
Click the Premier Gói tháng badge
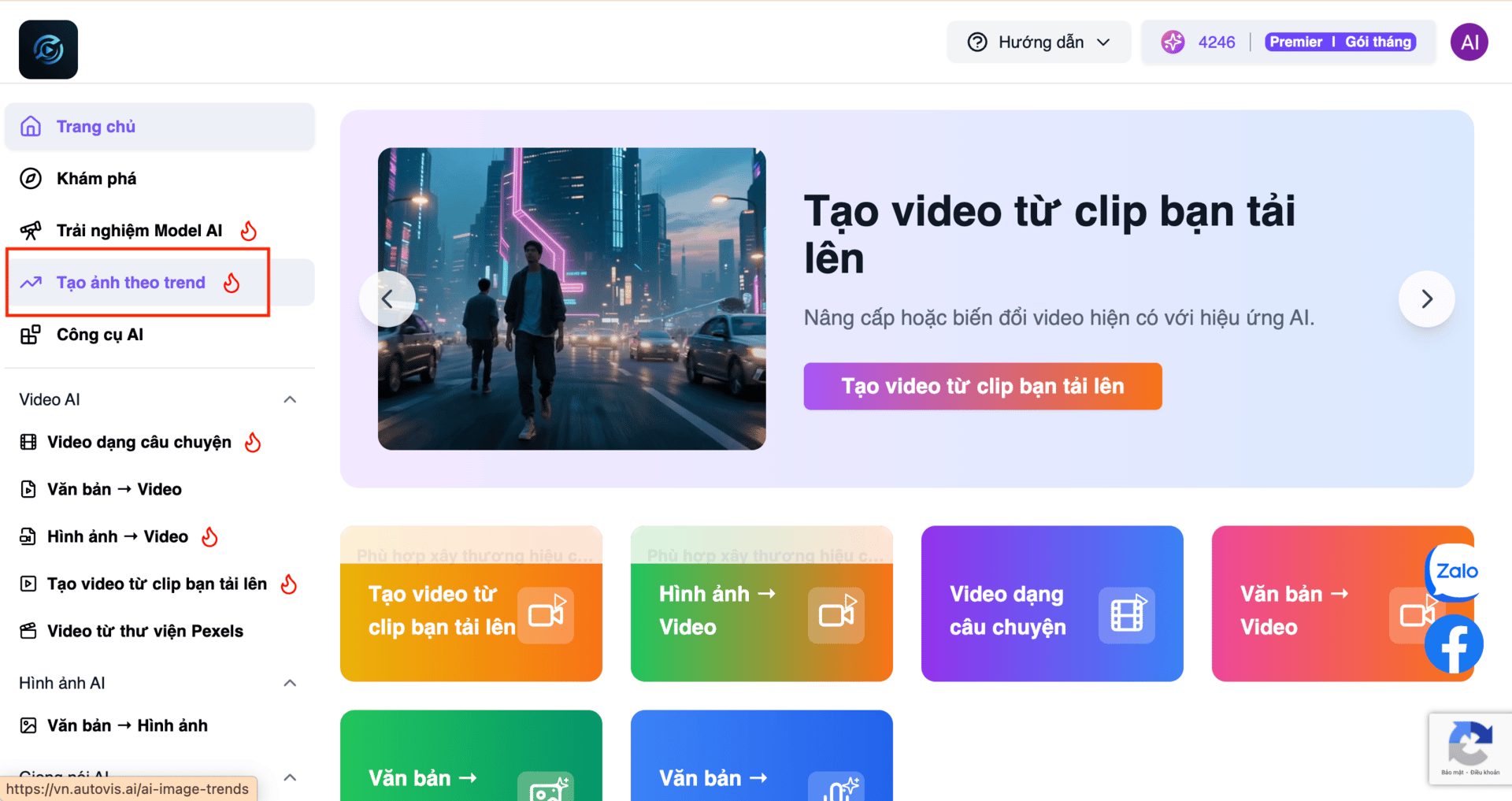(x=1340, y=42)
